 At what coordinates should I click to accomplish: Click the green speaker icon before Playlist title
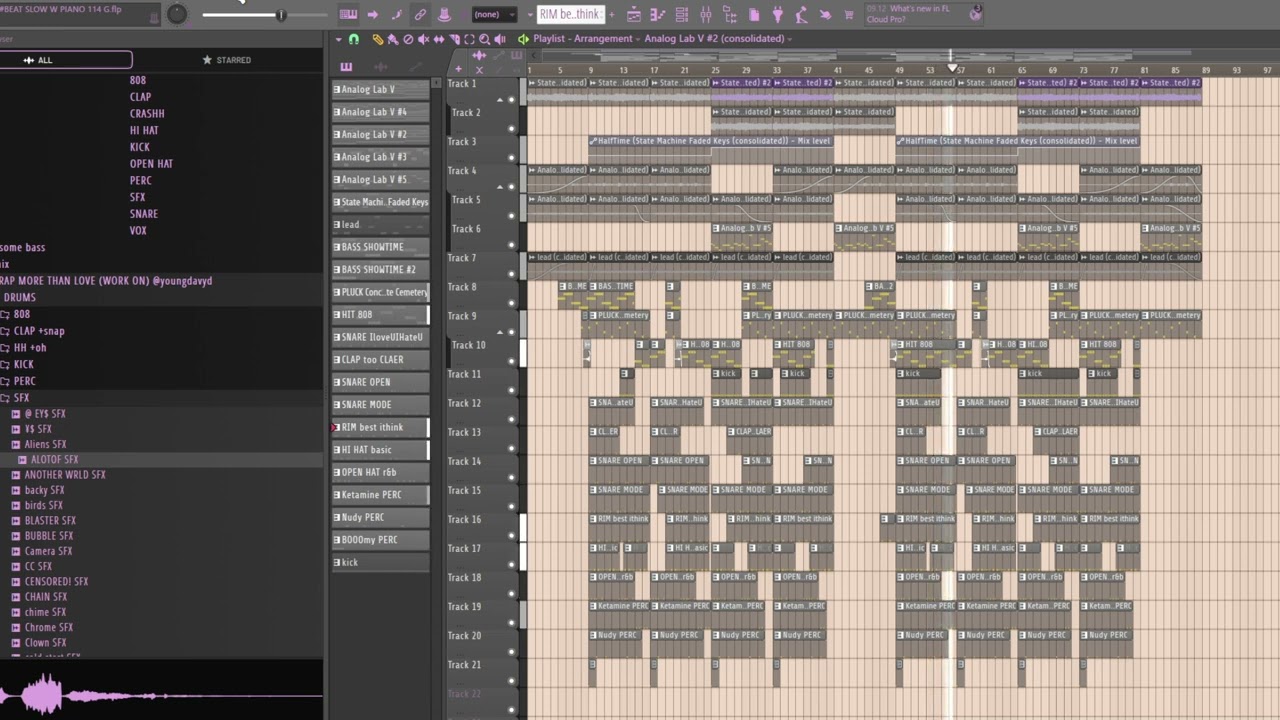coord(523,39)
